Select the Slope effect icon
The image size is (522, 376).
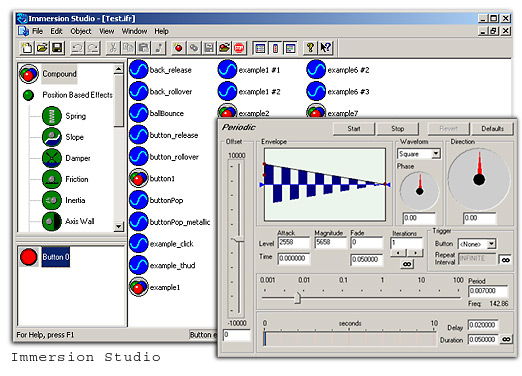pyautogui.click(x=52, y=137)
